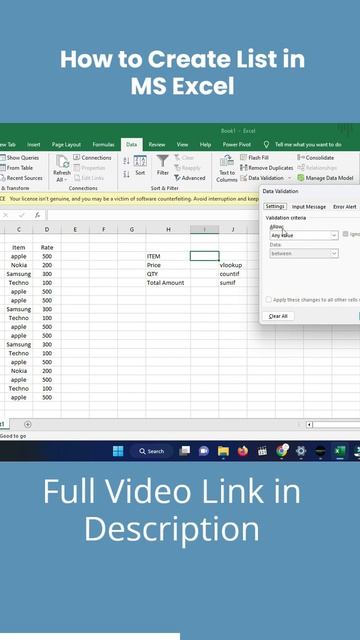This screenshot has width=360, height=640.
Task: Click the Excel icon on the taskbar
Action: click(340, 451)
